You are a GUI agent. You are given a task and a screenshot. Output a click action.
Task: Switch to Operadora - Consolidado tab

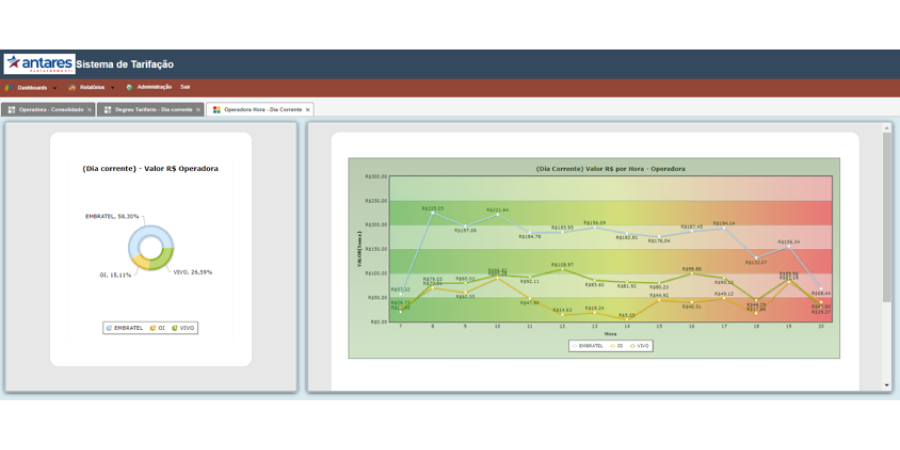coord(51,109)
